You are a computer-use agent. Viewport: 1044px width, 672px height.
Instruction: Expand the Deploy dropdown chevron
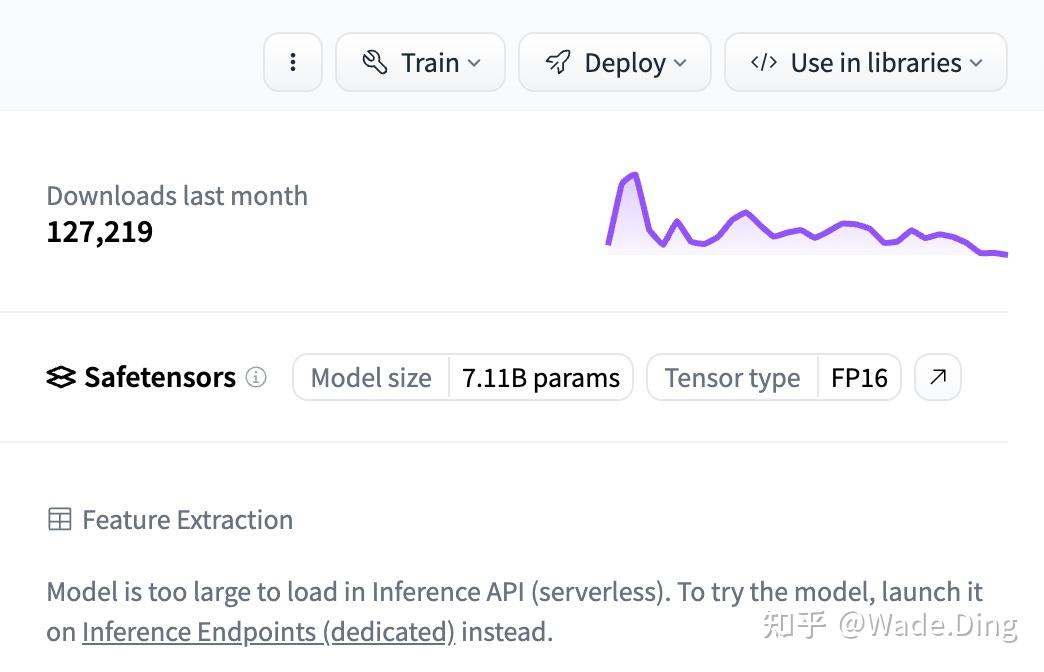(x=680, y=63)
